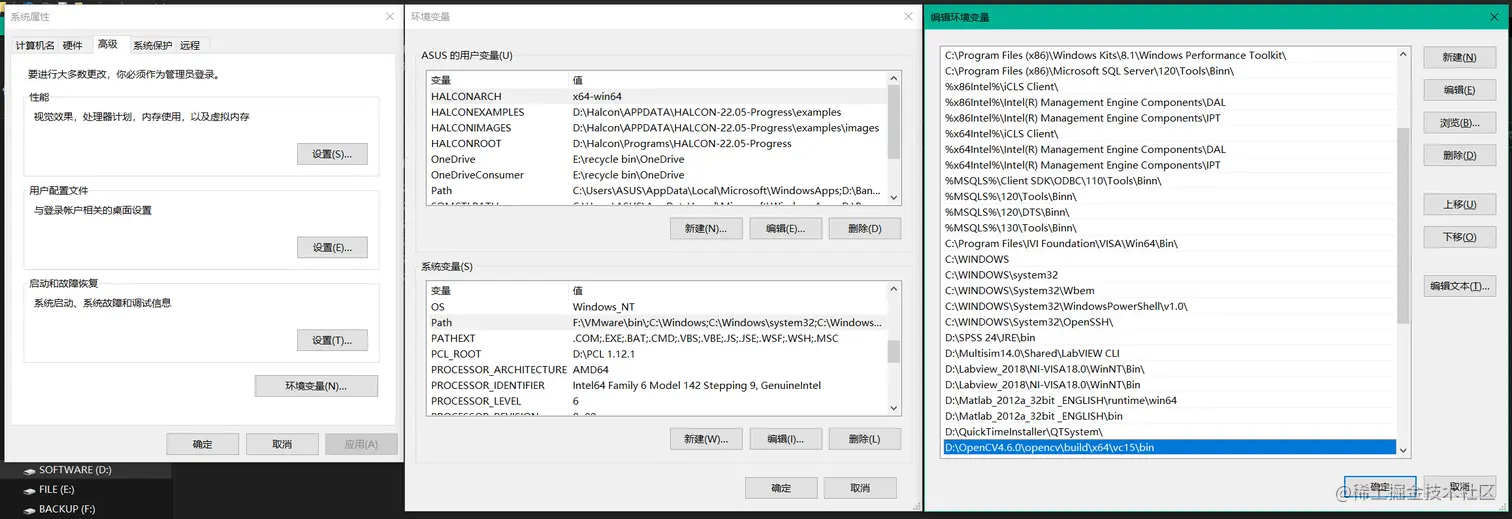The height and width of the screenshot is (519, 1512).
Task: Click 下移(O) to move entry down
Action: click(1460, 237)
